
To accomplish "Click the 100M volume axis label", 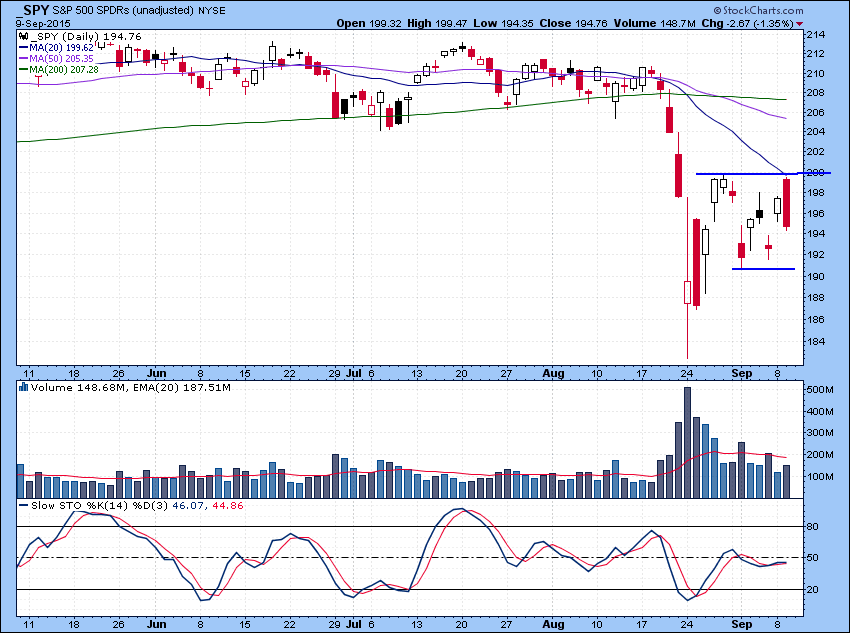I will 820,476.
